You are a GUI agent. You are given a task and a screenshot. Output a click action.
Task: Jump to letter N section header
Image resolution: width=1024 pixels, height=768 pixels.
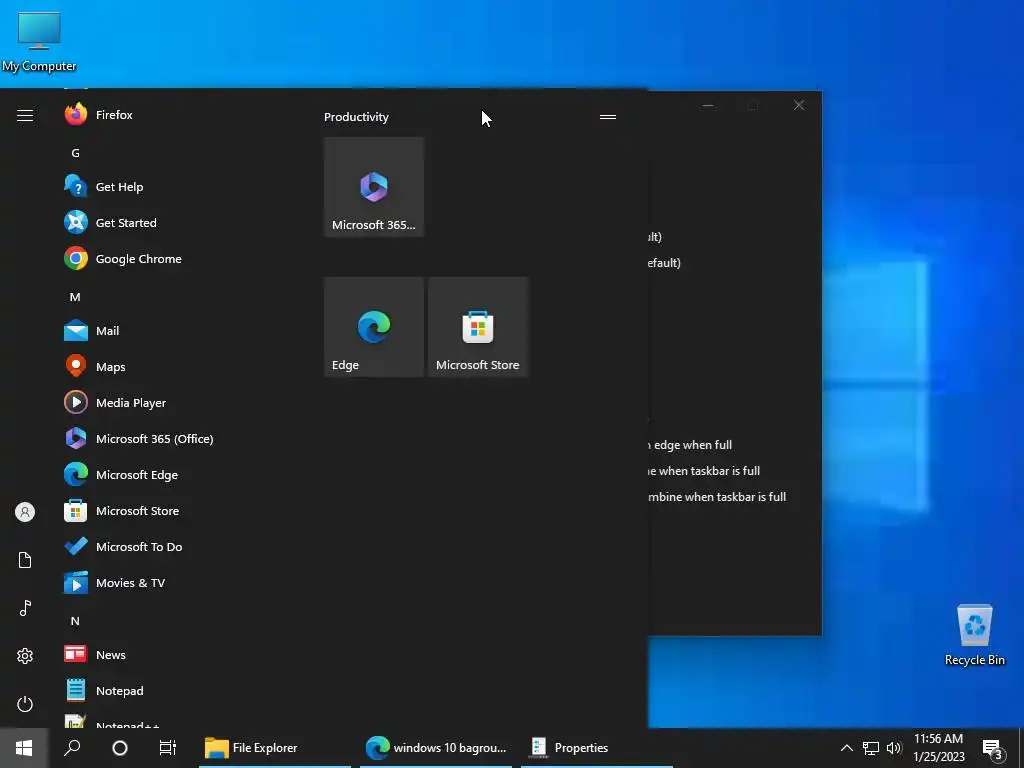[75, 621]
